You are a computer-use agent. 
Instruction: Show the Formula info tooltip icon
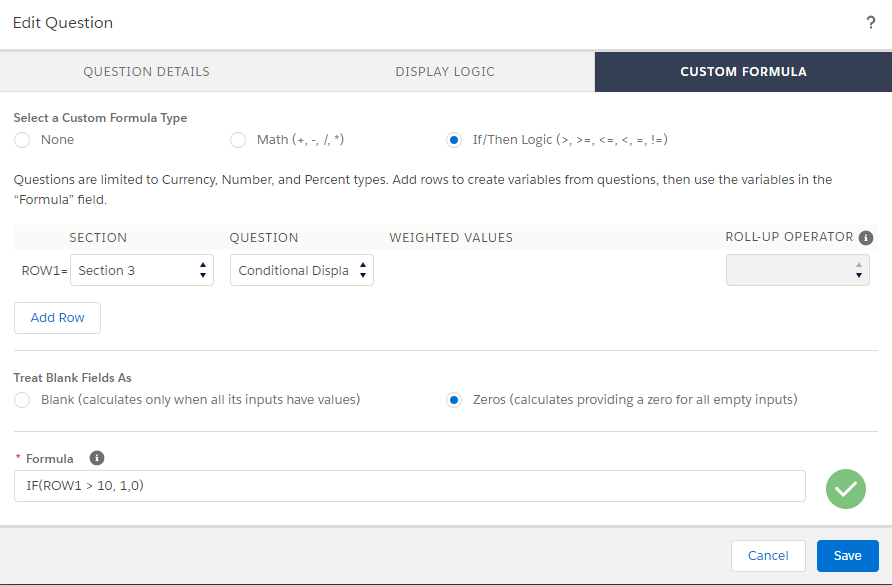point(97,458)
